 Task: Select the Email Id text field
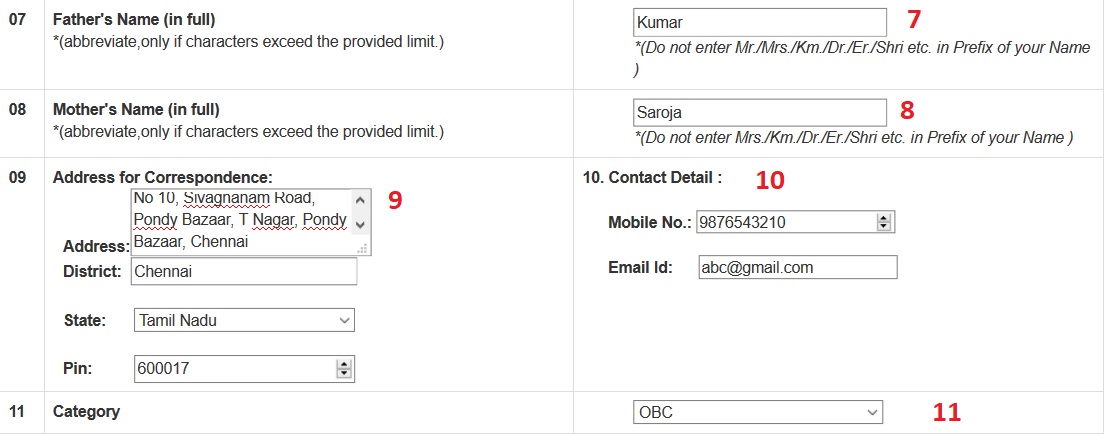[x=797, y=268]
